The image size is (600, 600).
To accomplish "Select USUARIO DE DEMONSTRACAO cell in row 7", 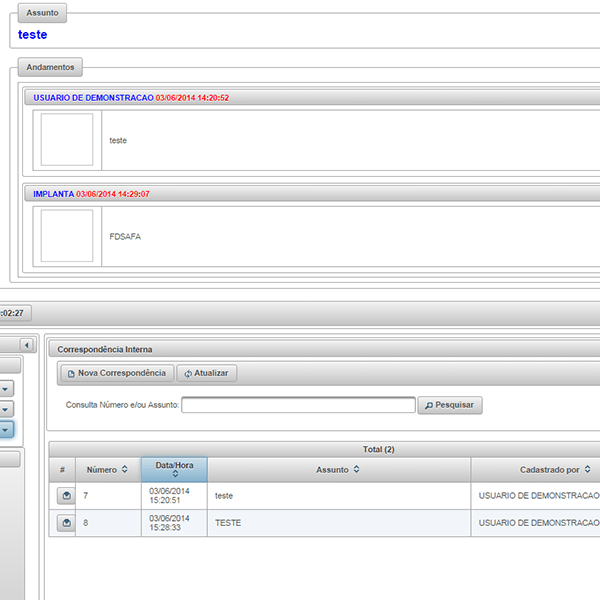I will click(536, 496).
